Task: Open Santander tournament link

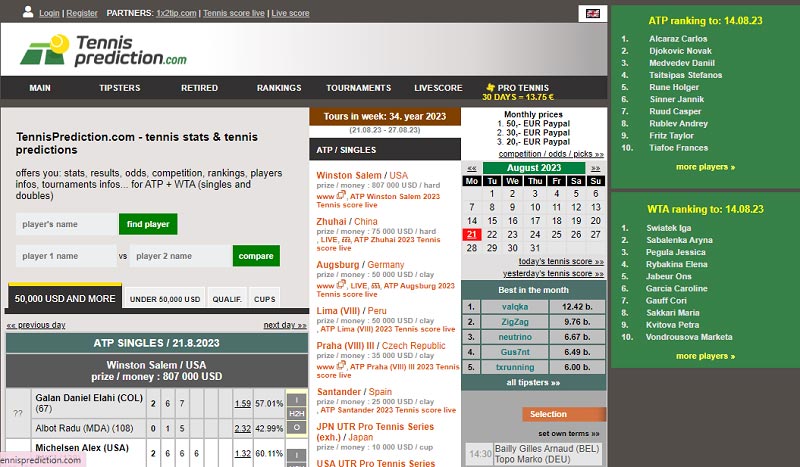Action: (339, 391)
